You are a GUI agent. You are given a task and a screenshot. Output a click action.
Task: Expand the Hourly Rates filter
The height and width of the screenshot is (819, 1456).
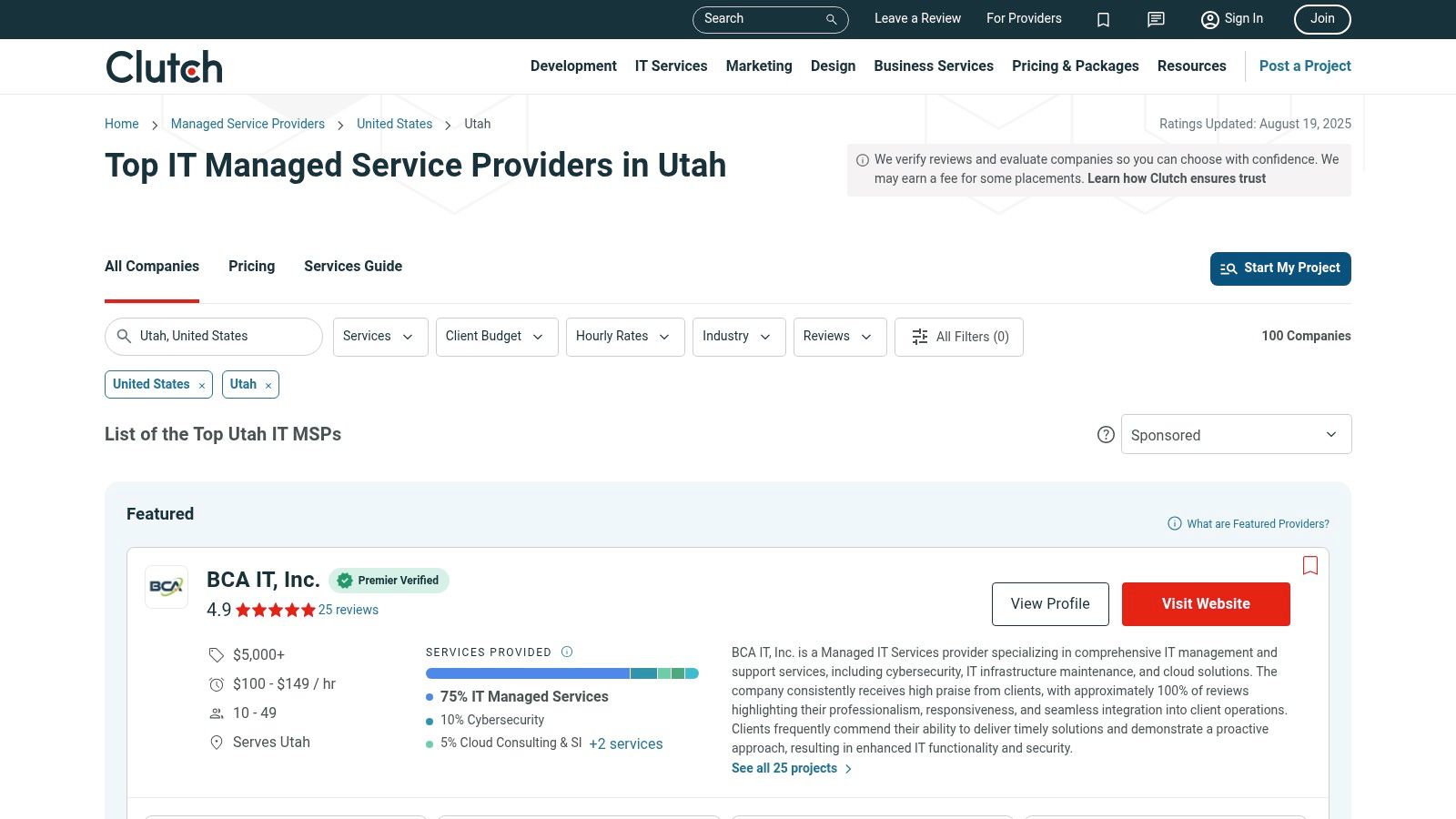625,337
